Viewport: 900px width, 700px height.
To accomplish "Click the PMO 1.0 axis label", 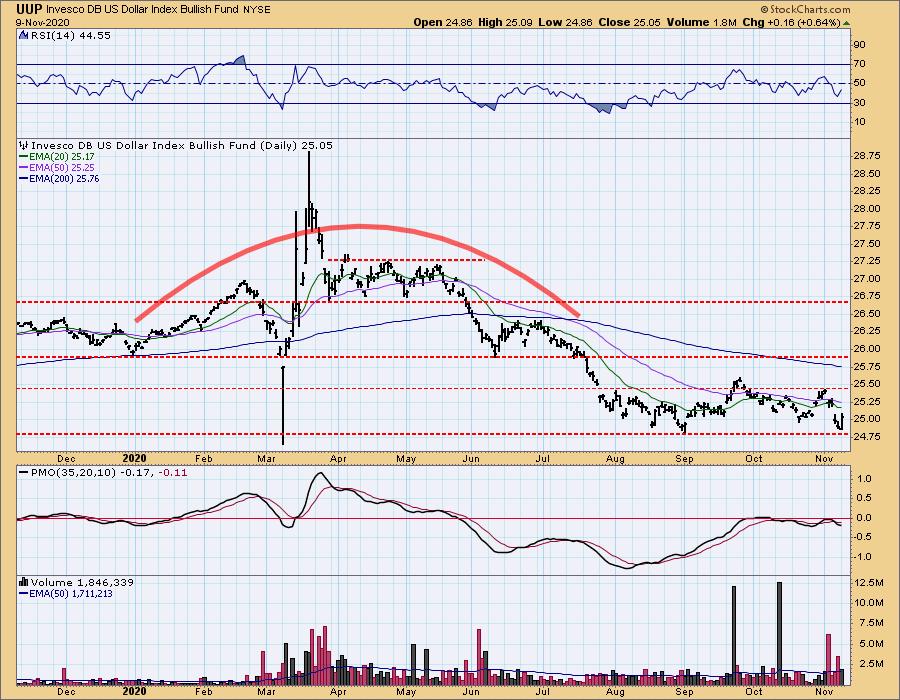I will (864, 479).
